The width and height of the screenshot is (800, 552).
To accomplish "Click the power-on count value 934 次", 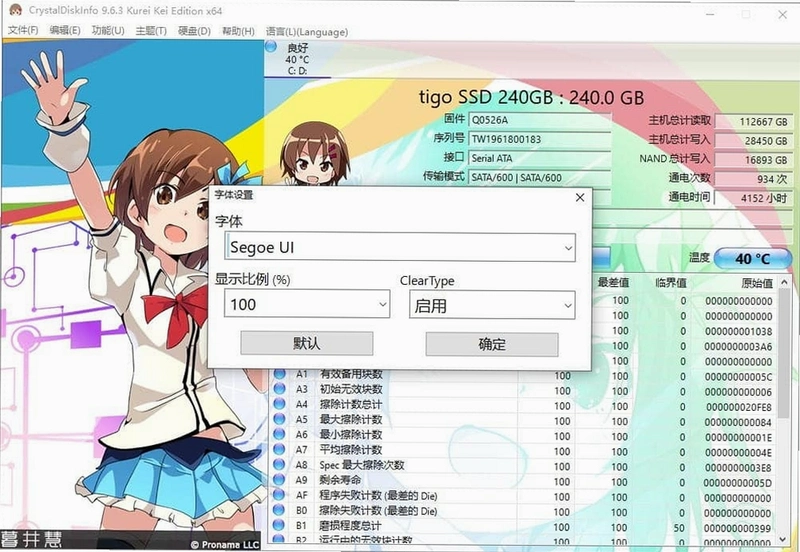I will pyautogui.click(x=754, y=179).
